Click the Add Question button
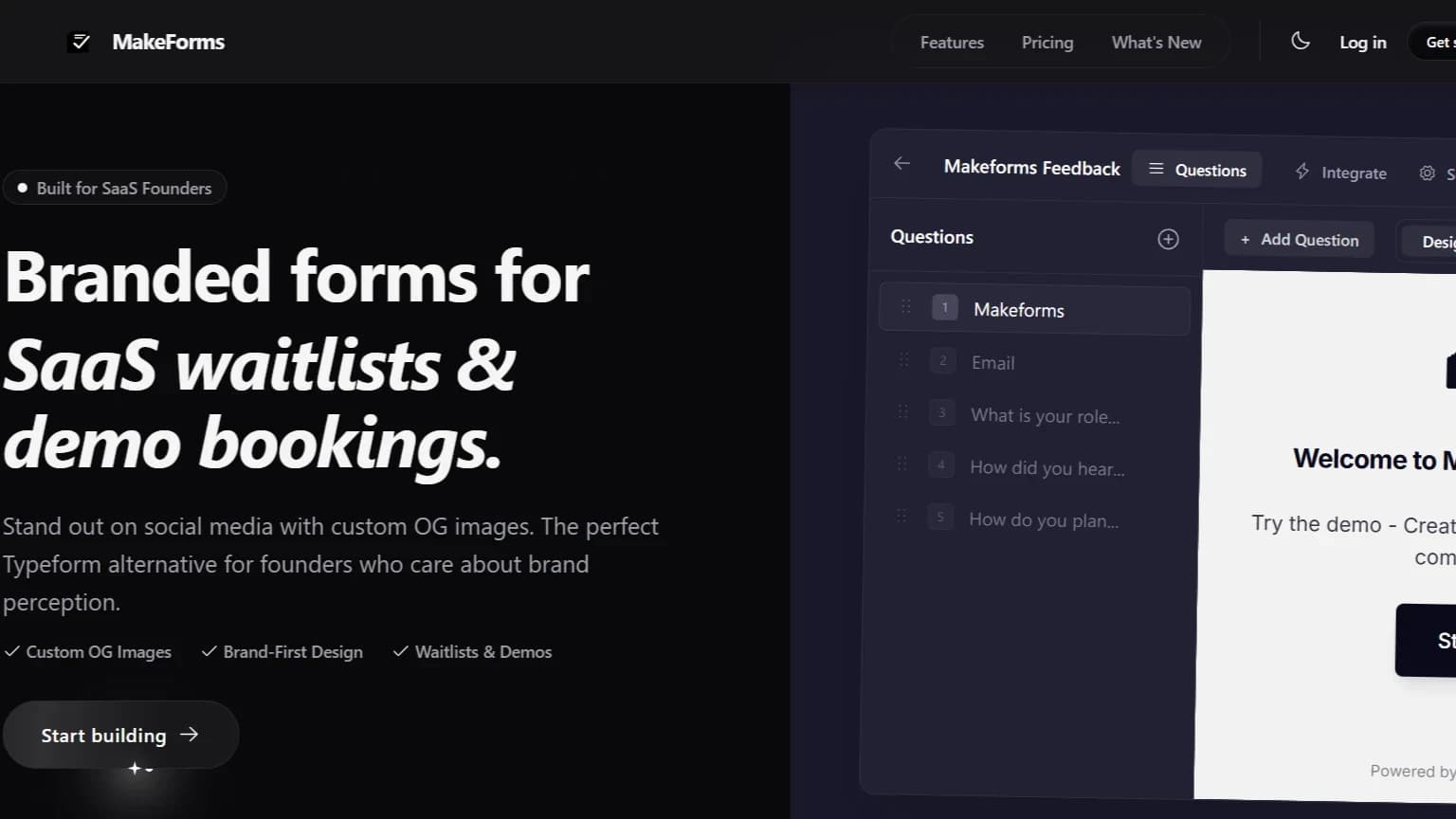 point(1299,239)
